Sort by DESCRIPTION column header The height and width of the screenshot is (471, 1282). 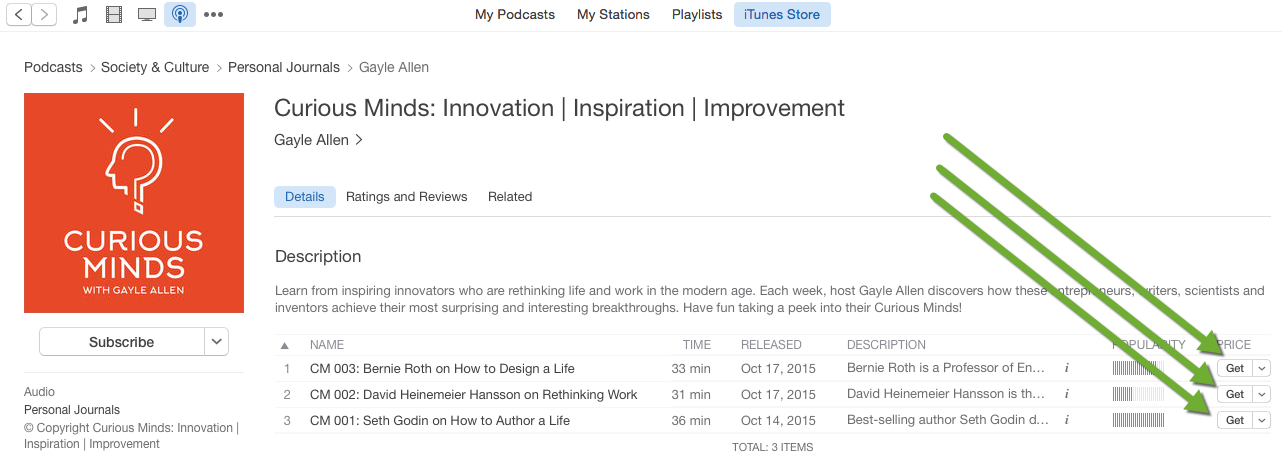tap(886, 345)
